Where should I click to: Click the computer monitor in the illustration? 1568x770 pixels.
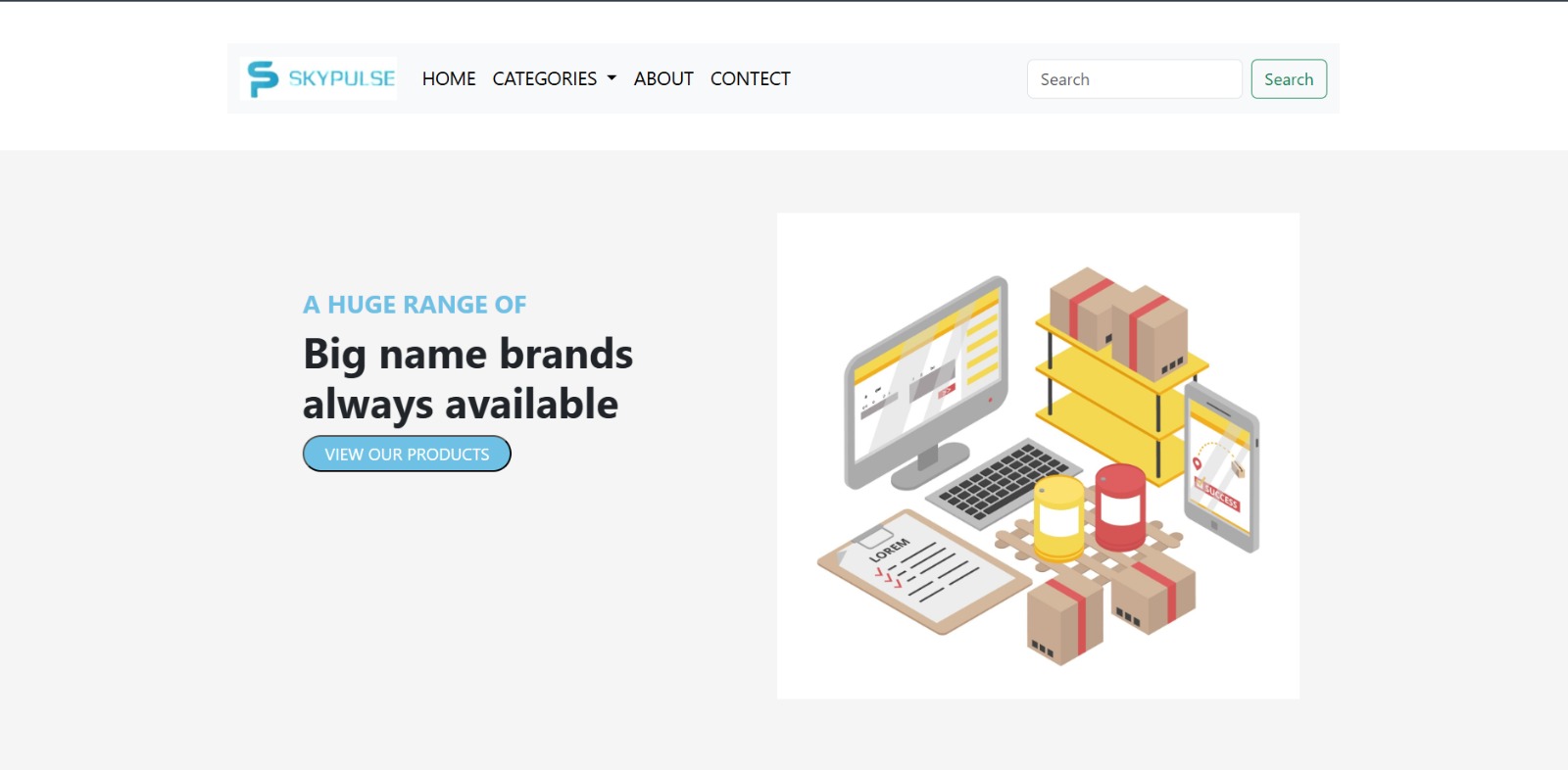pos(927,384)
